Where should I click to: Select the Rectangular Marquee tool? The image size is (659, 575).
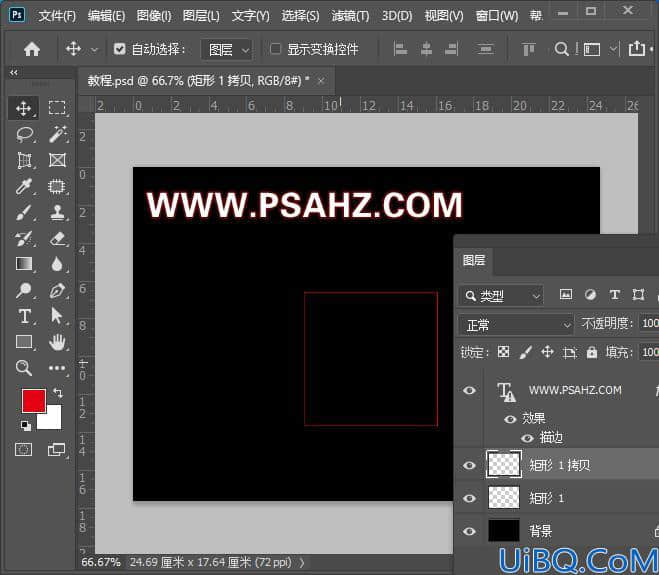point(57,108)
